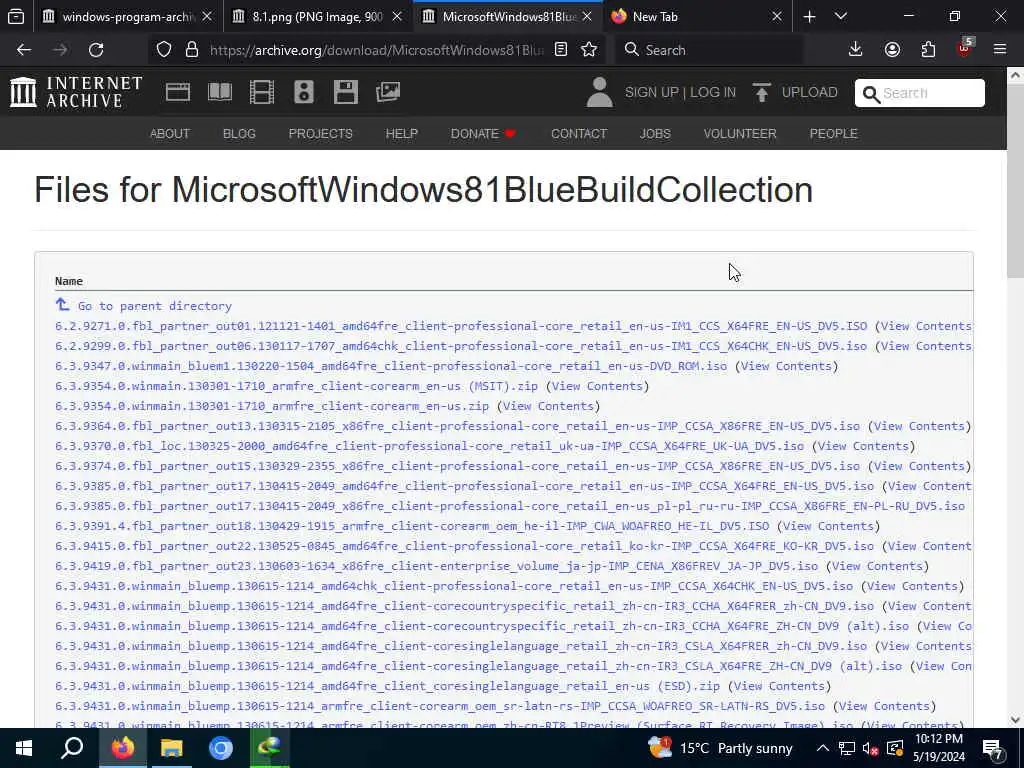This screenshot has width=1024, height=768.
Task: Show hidden system tray icons chevron
Action: pyautogui.click(x=823, y=748)
